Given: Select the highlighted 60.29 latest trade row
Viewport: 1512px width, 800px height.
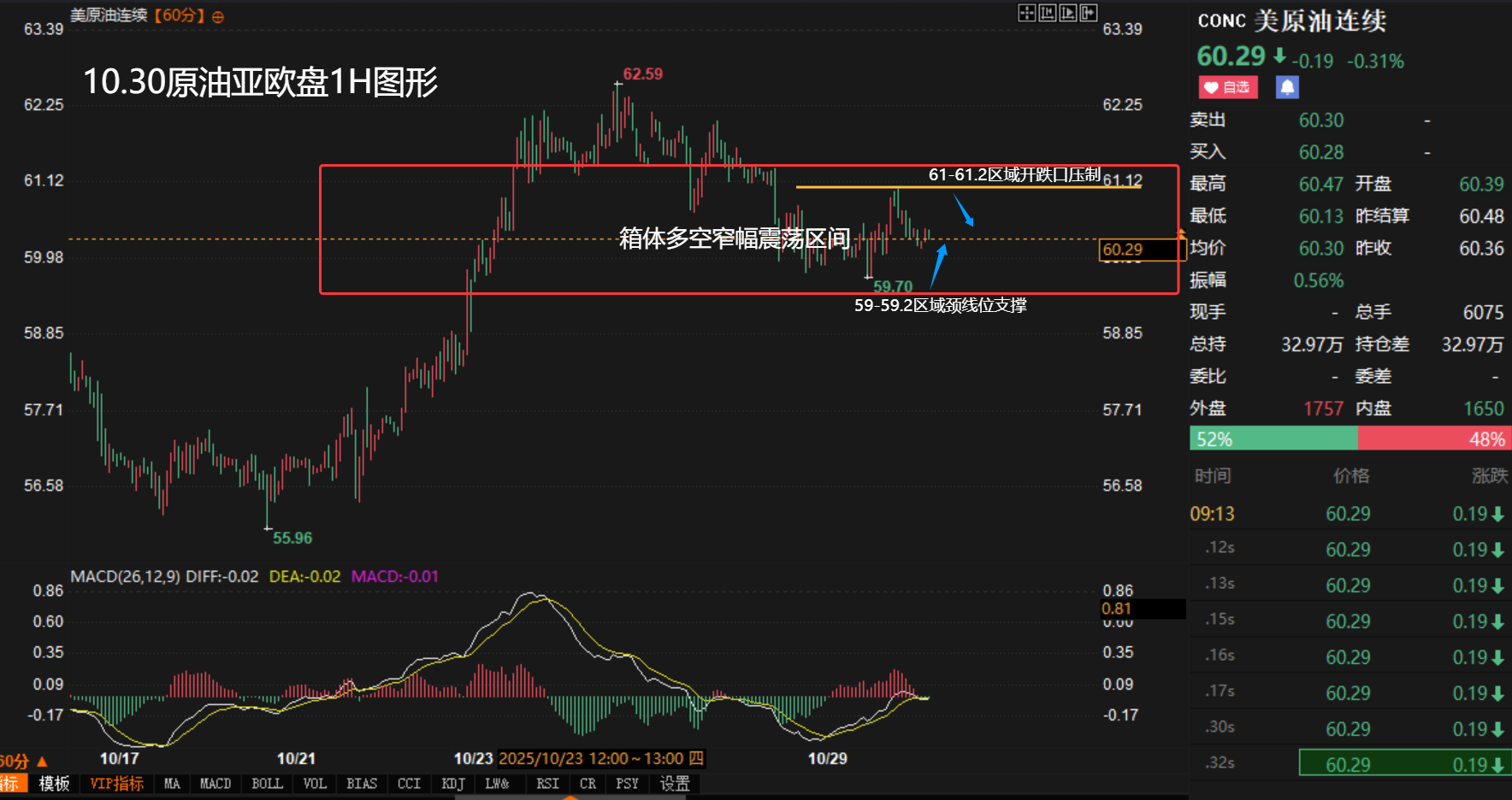Looking at the screenshot, I should (x=1404, y=763).
